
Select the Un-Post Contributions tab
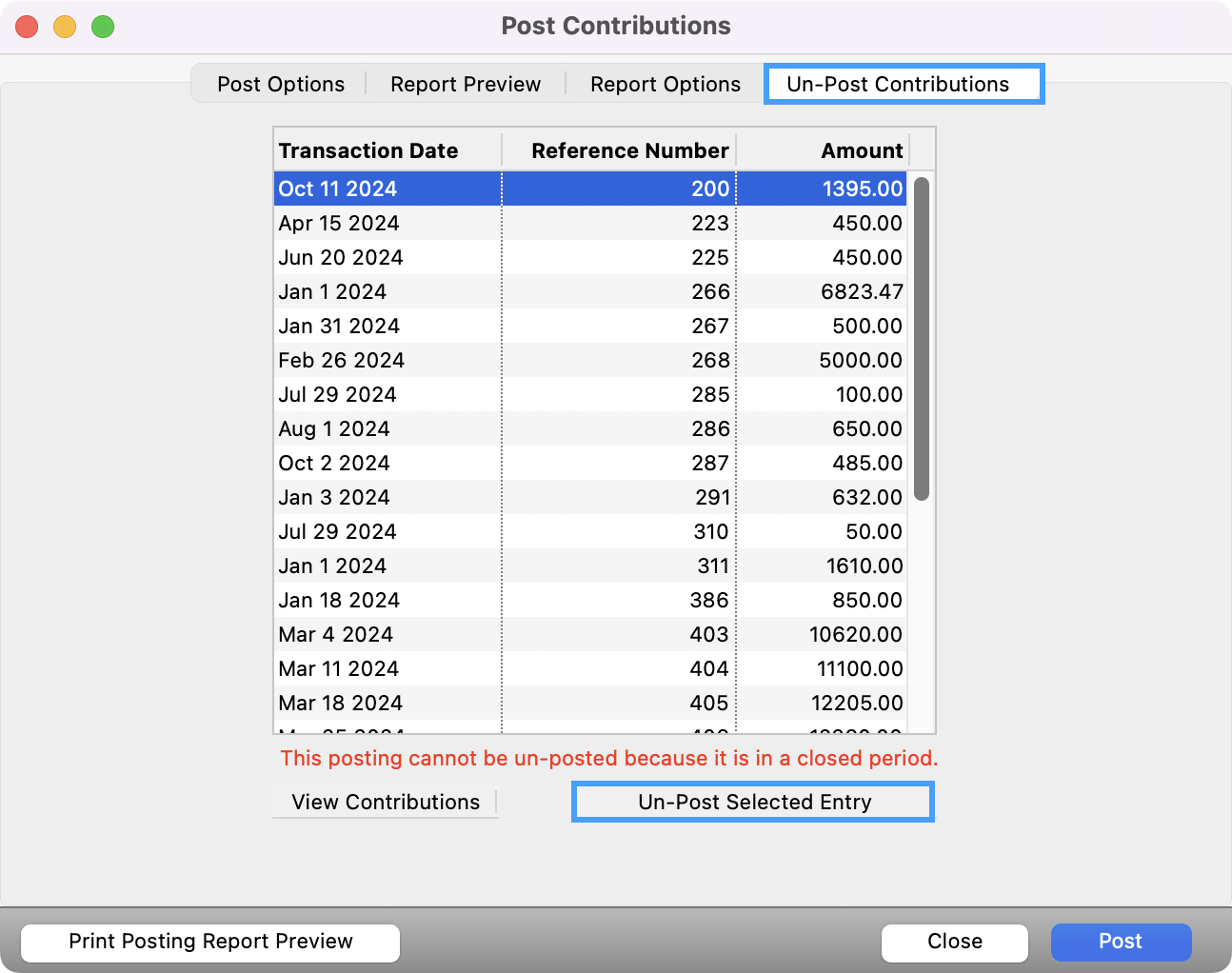(903, 84)
